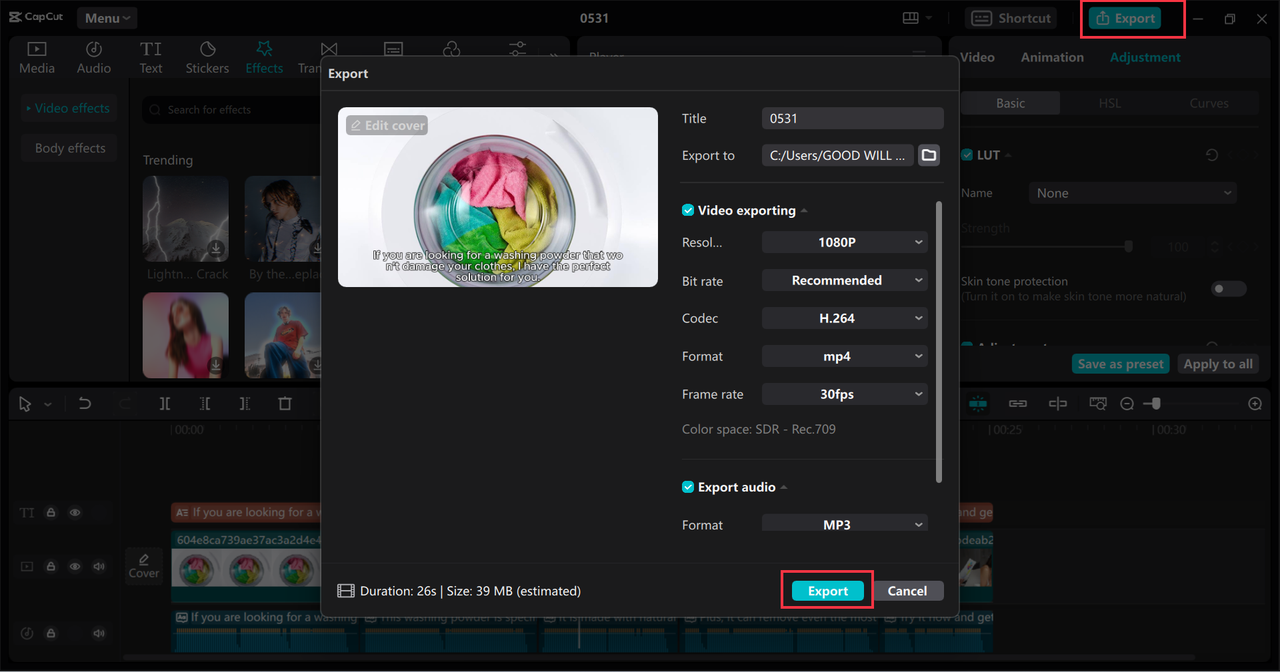
Task: Switch to the Animation tab
Action: pos(1052,57)
